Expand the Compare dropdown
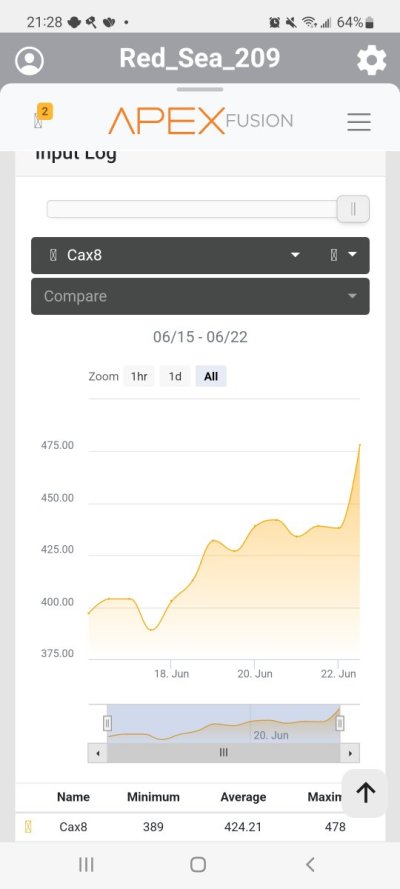The width and height of the screenshot is (400, 889). click(200, 296)
